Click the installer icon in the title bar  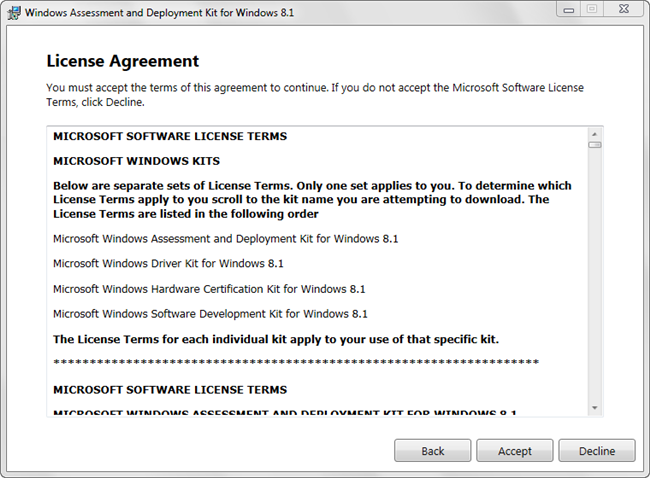13,12
